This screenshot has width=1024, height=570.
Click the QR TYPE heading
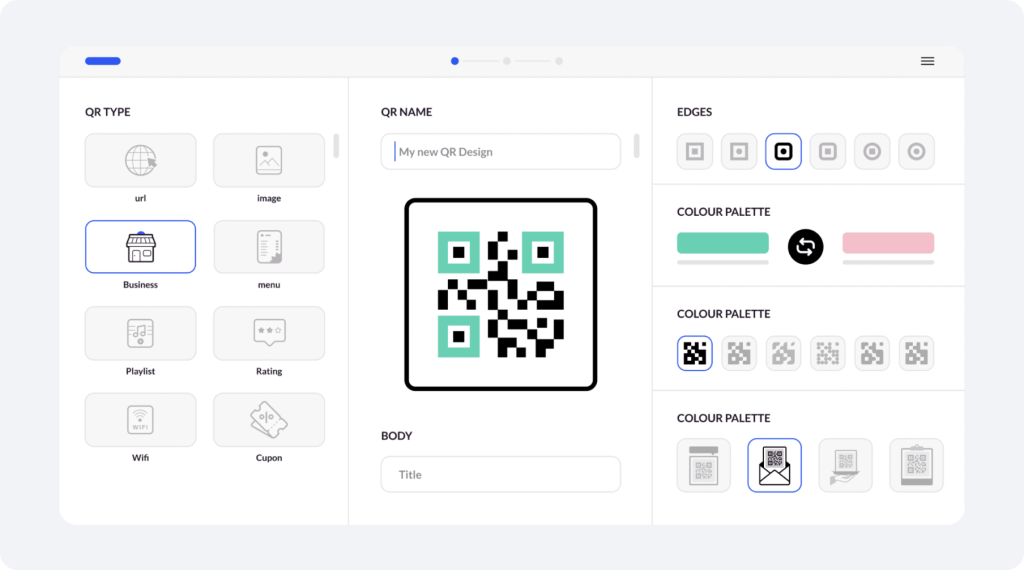[108, 112]
